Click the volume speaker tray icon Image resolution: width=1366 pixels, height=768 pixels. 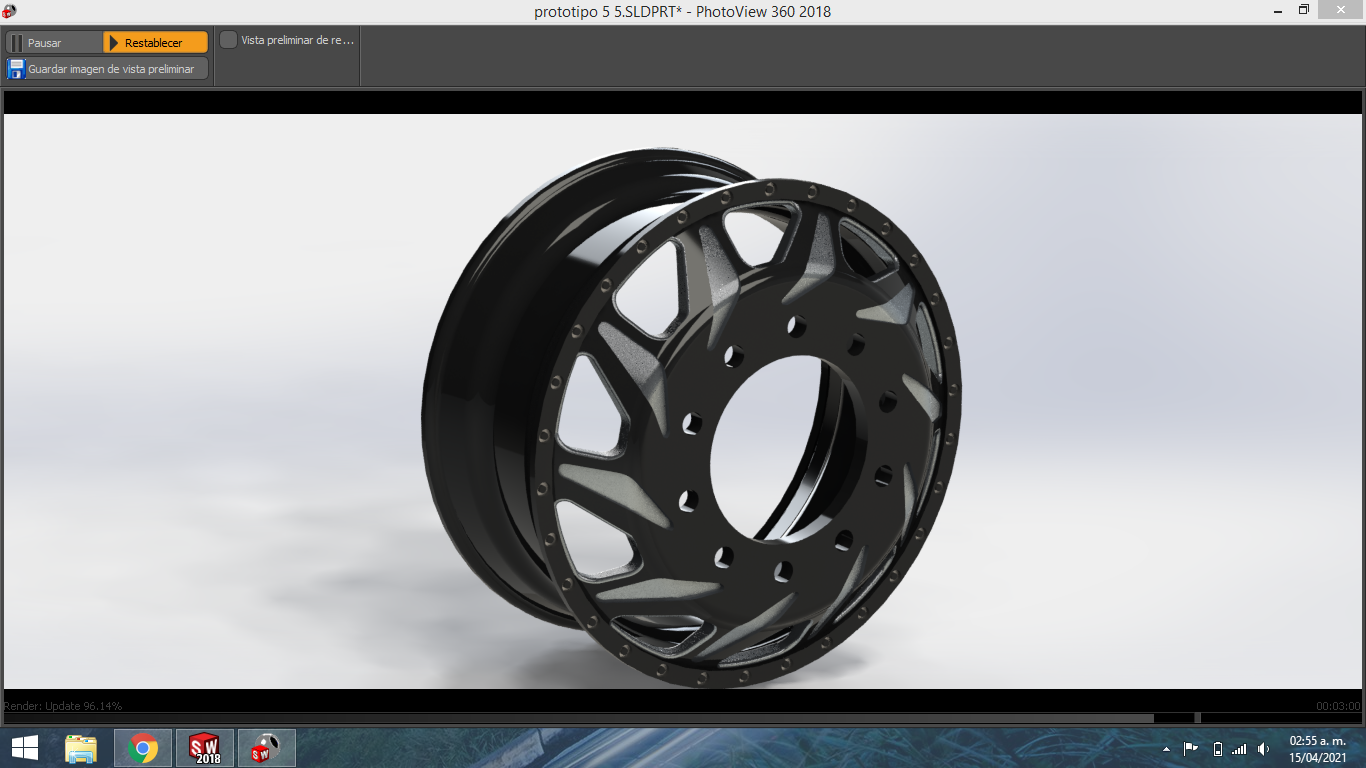coord(1264,748)
